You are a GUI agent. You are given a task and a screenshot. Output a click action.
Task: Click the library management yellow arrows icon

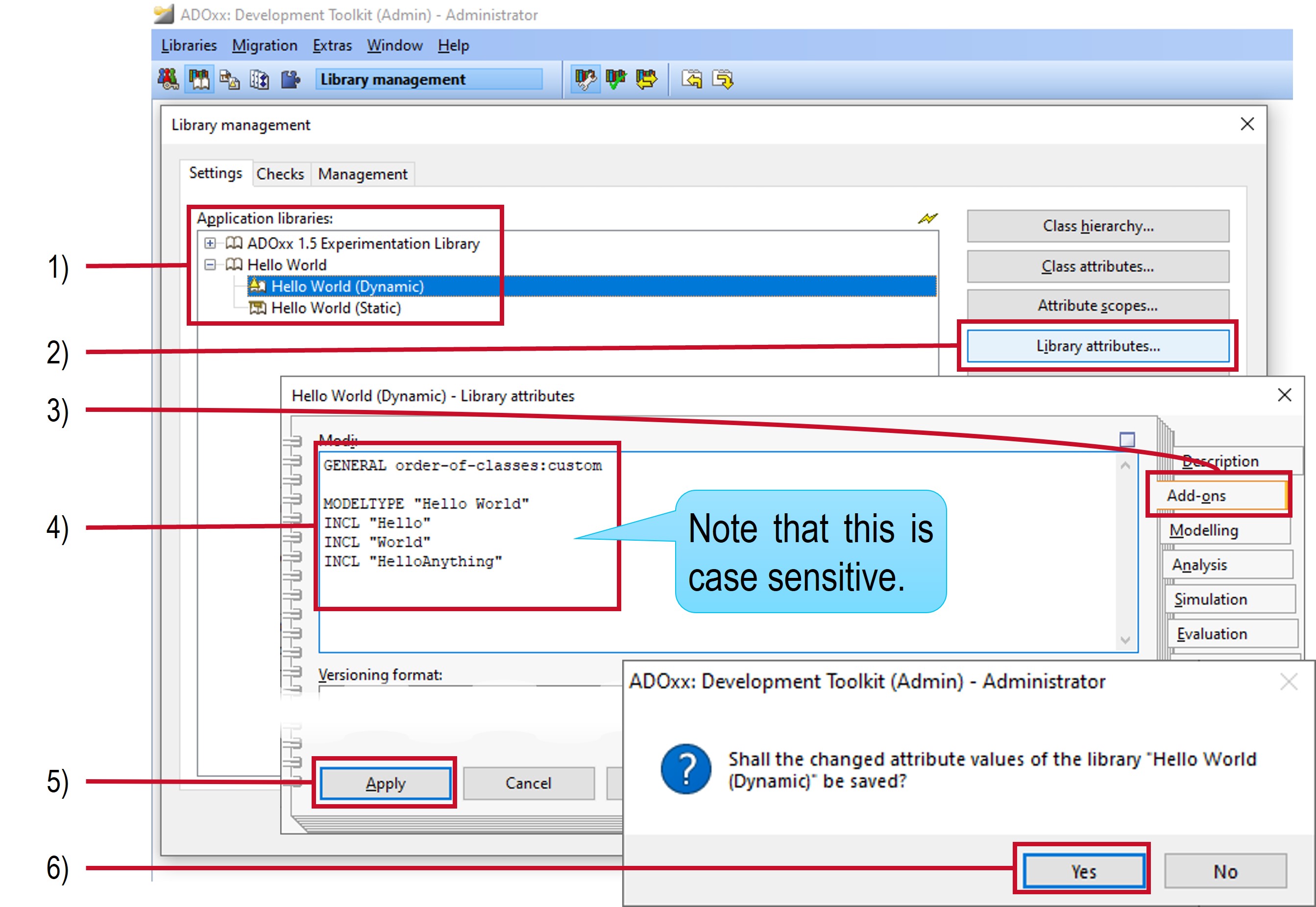point(646,79)
